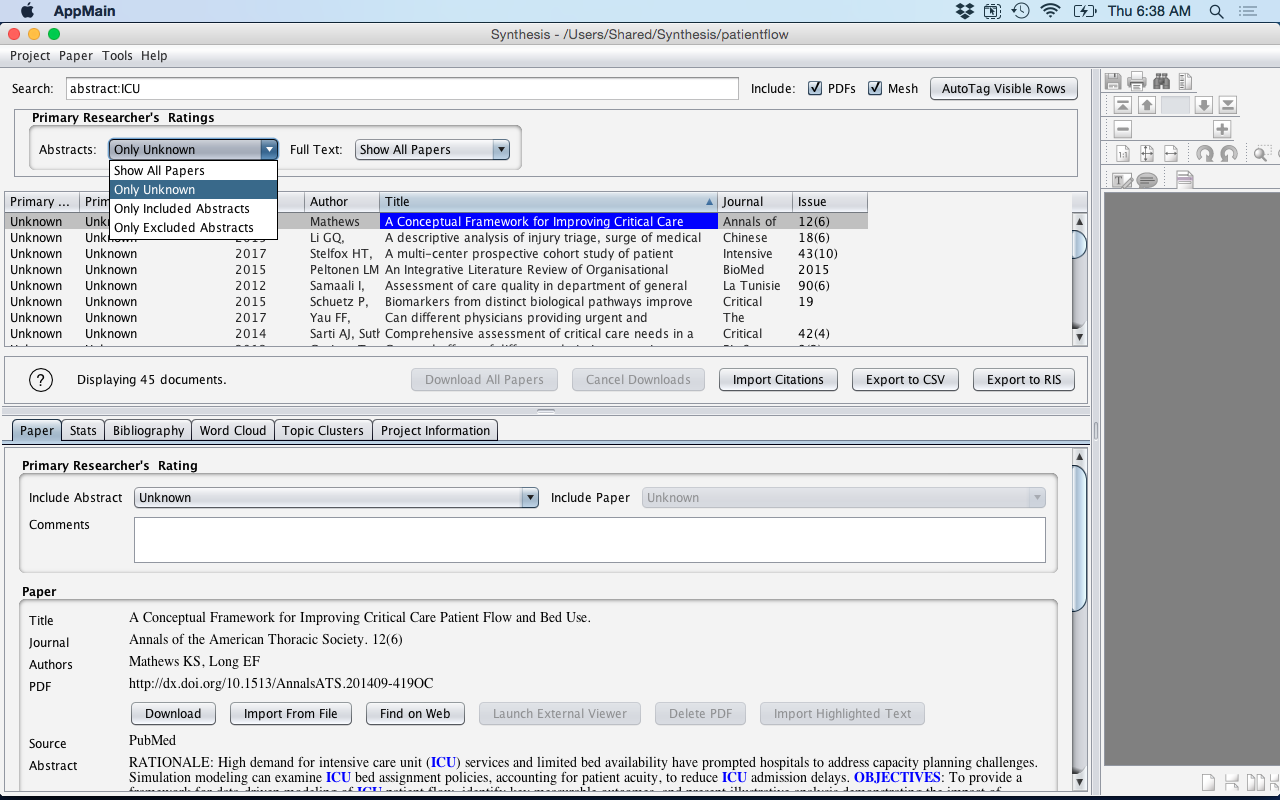Switch to the Word Cloud tab
This screenshot has width=1280, height=800.
(232, 430)
